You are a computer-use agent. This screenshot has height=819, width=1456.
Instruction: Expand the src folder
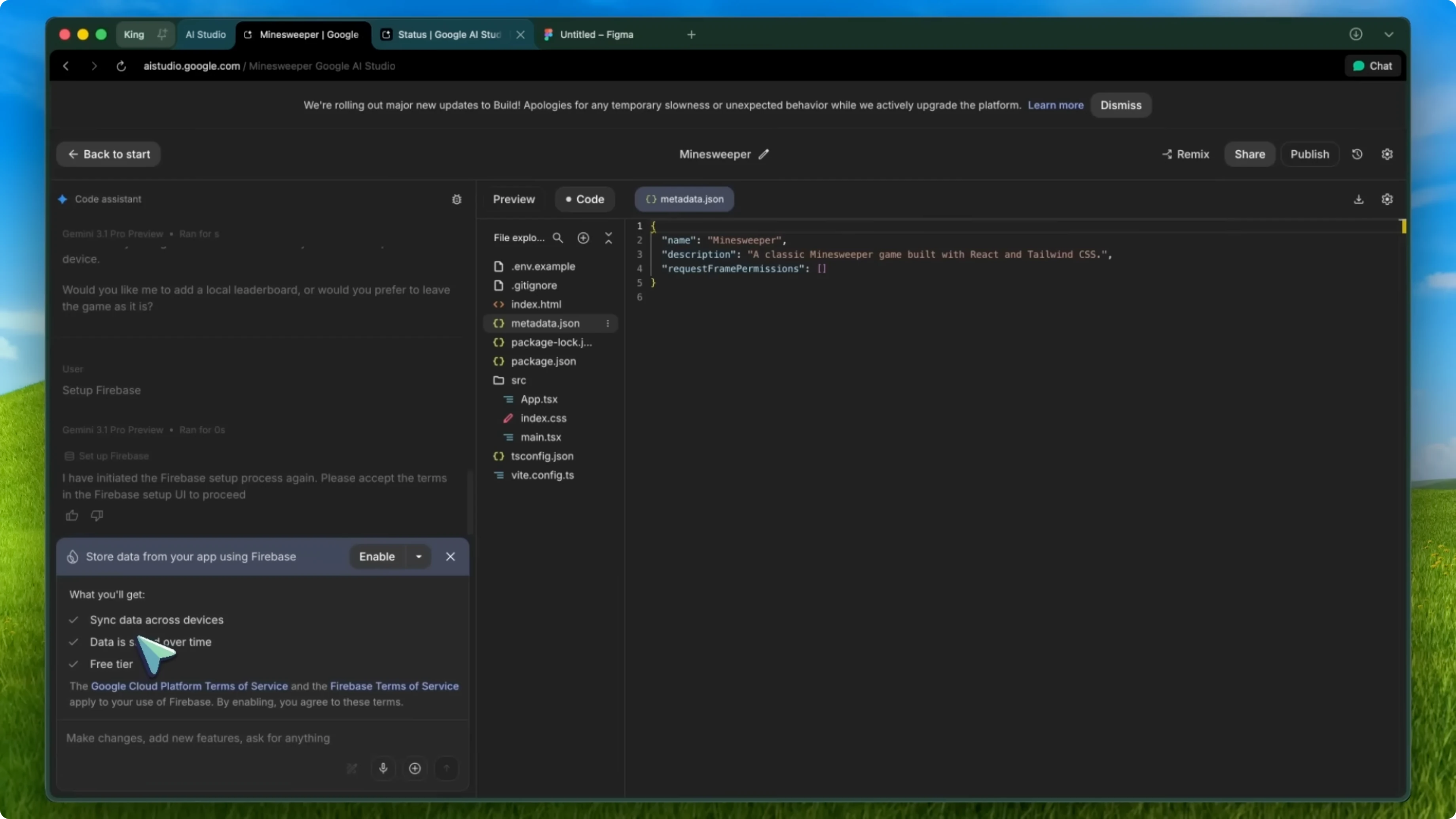click(517, 380)
